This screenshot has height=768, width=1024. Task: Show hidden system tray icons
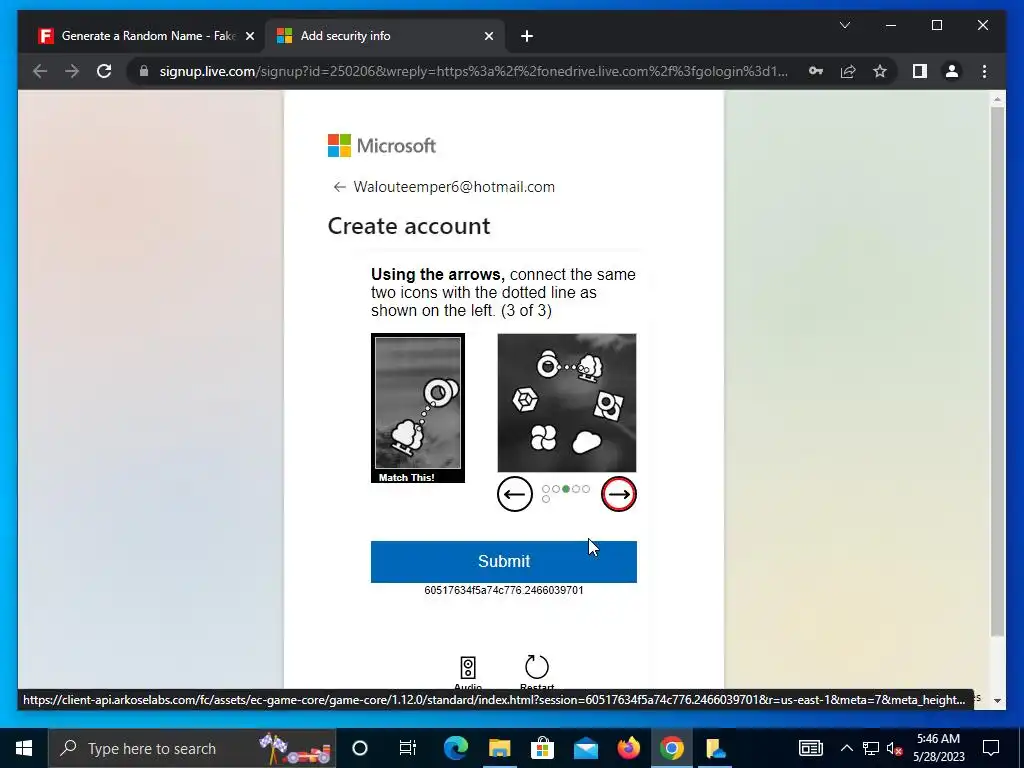[x=846, y=748]
